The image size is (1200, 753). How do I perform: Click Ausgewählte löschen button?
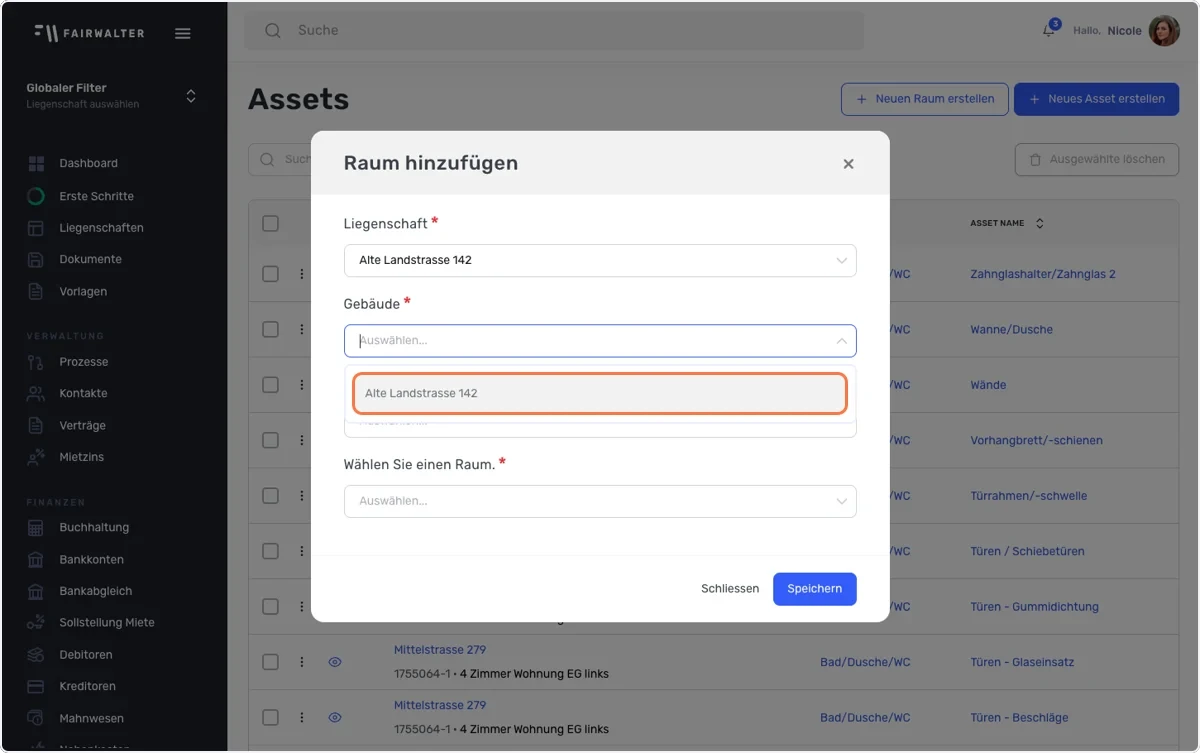tap(1097, 160)
